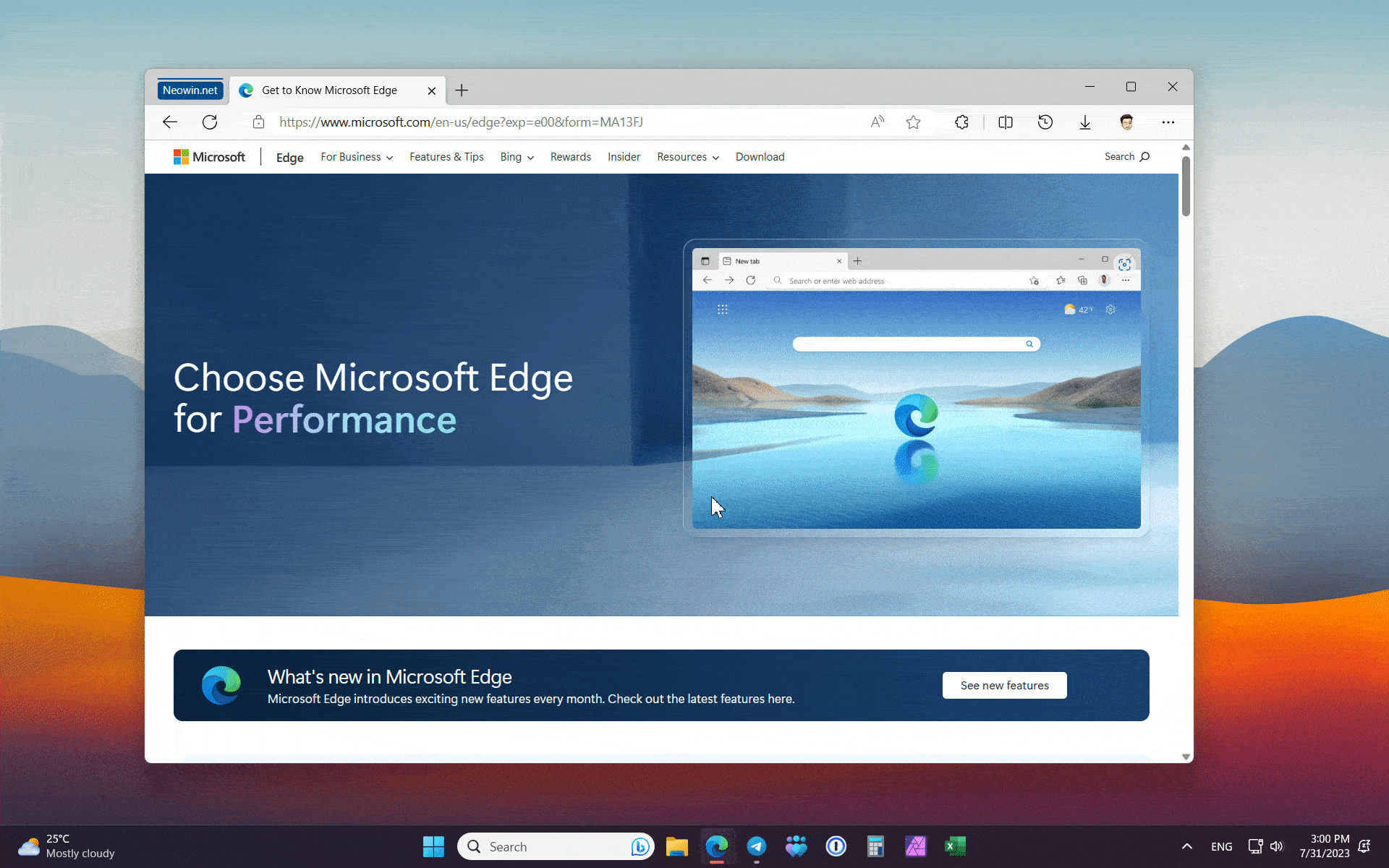
Task: Click the page vertical scrollbar thumb
Action: click(1186, 185)
